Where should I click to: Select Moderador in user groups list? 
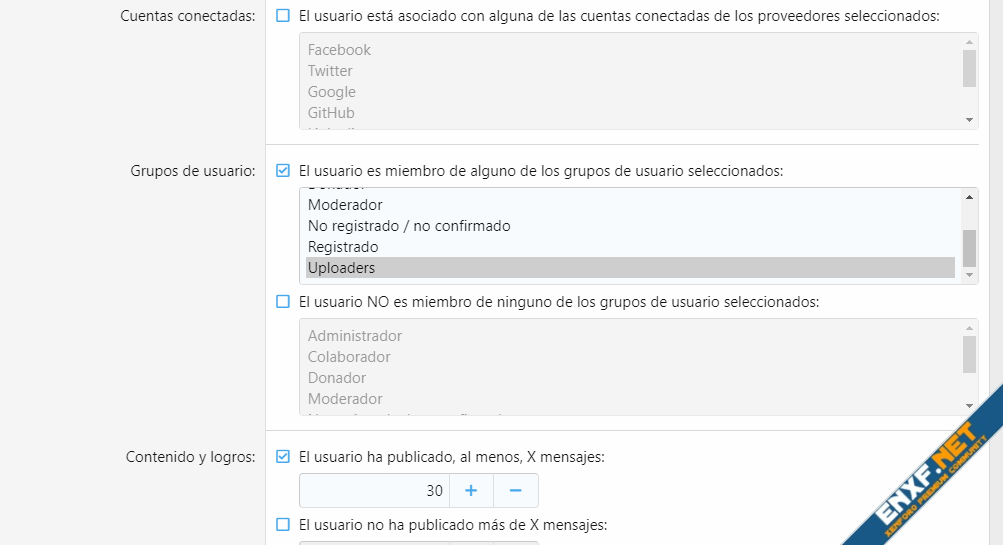coord(345,205)
